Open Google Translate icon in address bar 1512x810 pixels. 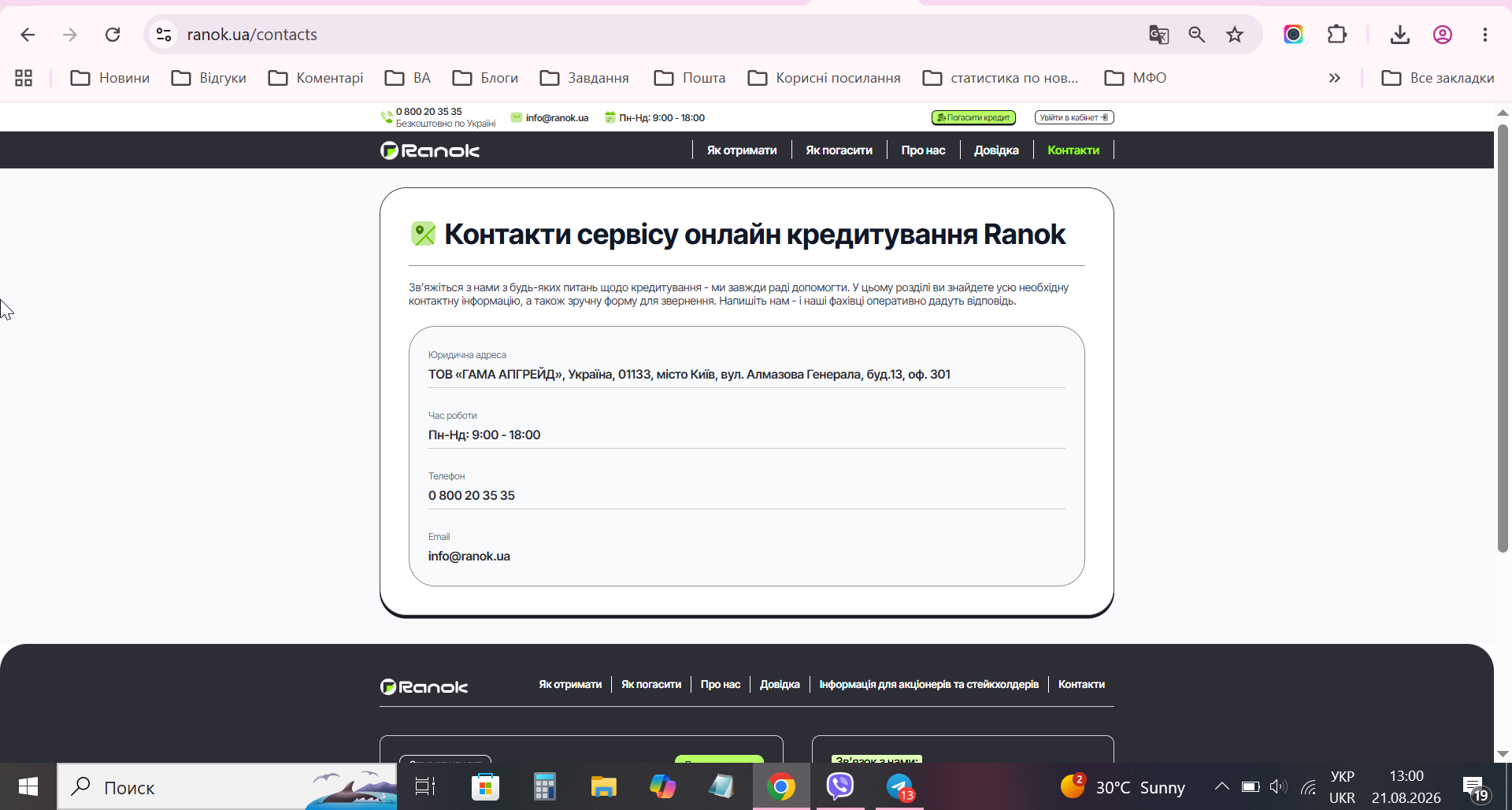click(x=1158, y=35)
